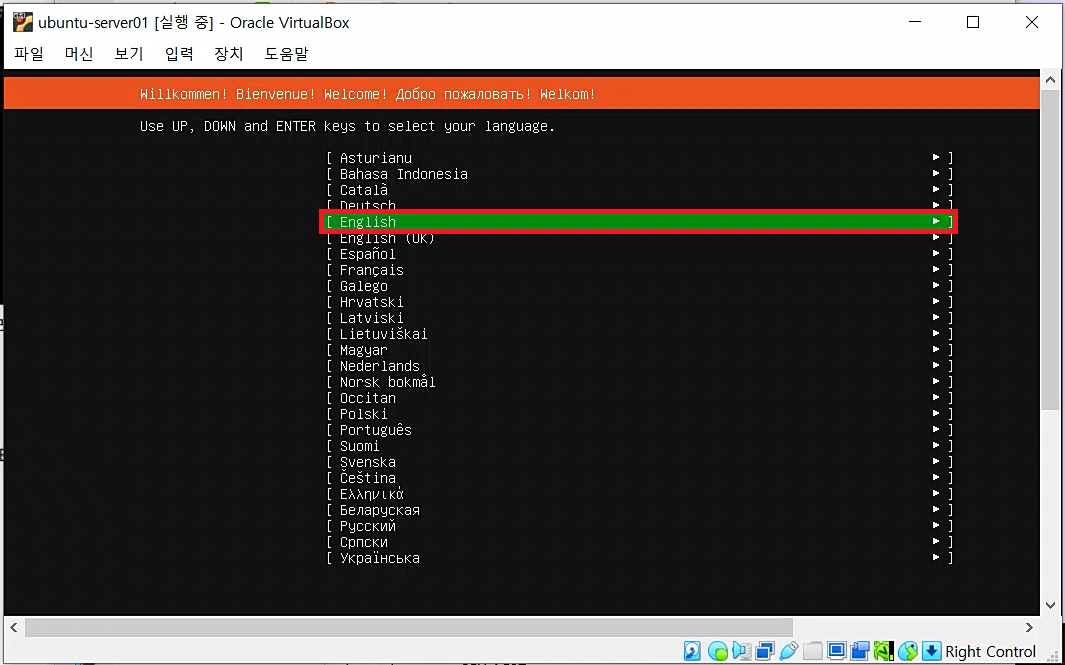Image resolution: width=1065 pixels, height=665 pixels.
Task: Click the VirtualBox icon in the title bar
Action: [22, 22]
